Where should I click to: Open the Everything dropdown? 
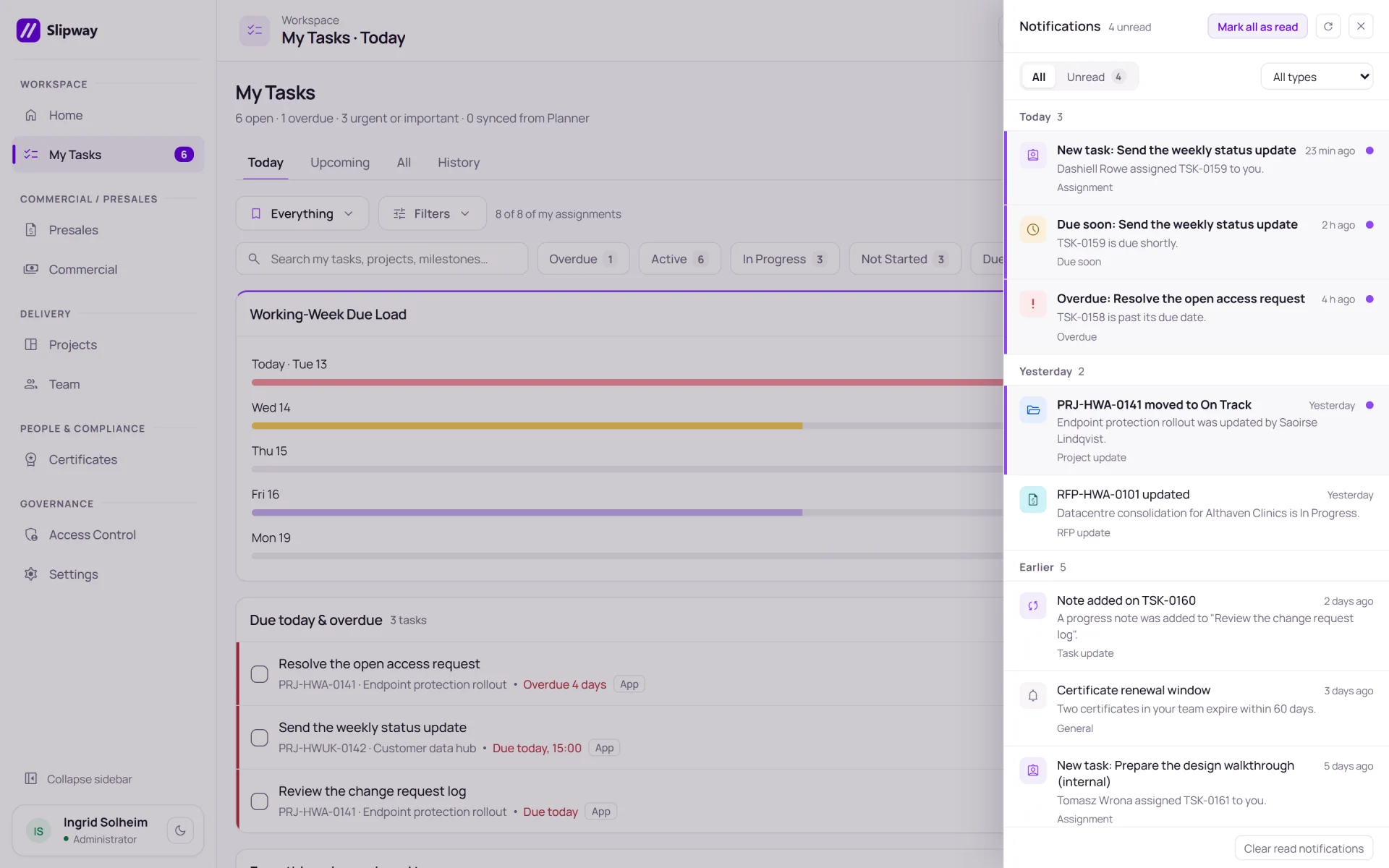(x=302, y=213)
